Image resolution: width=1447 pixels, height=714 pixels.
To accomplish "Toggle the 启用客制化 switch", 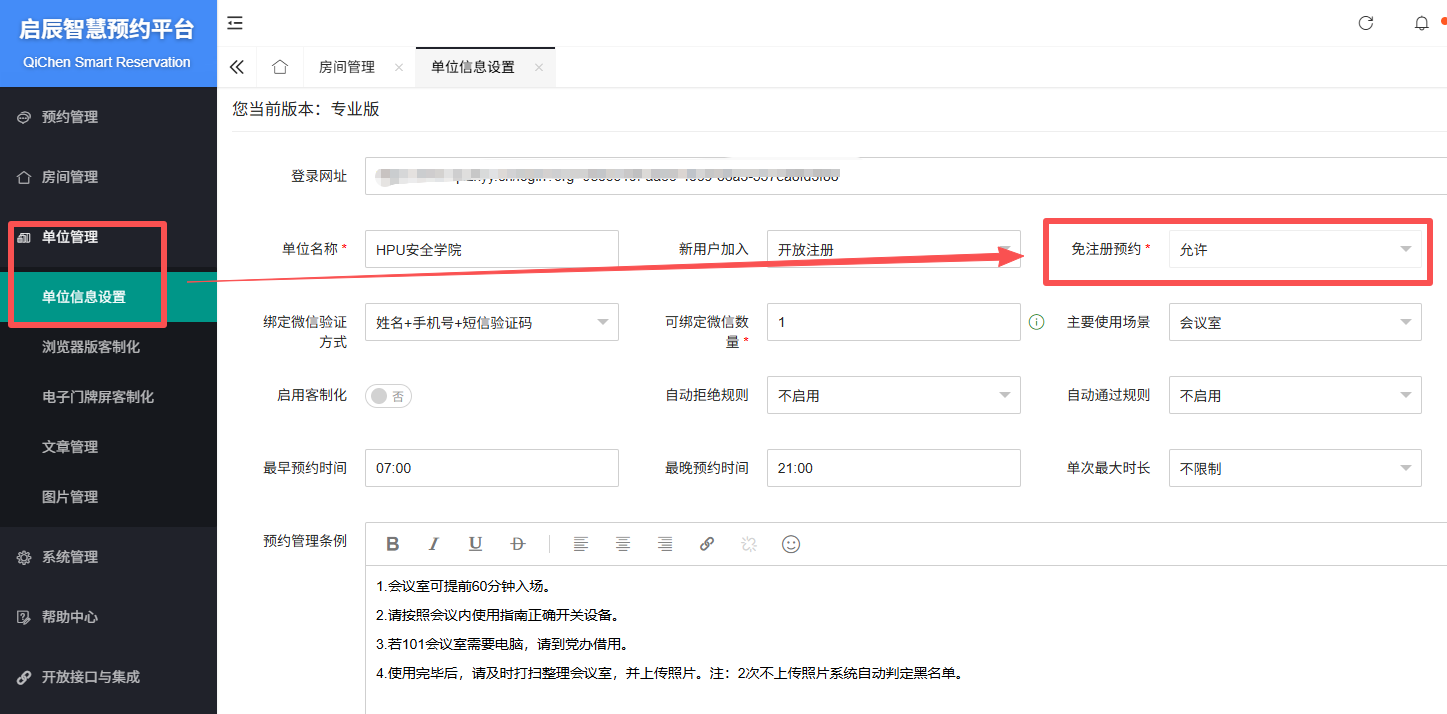I will click(x=389, y=396).
